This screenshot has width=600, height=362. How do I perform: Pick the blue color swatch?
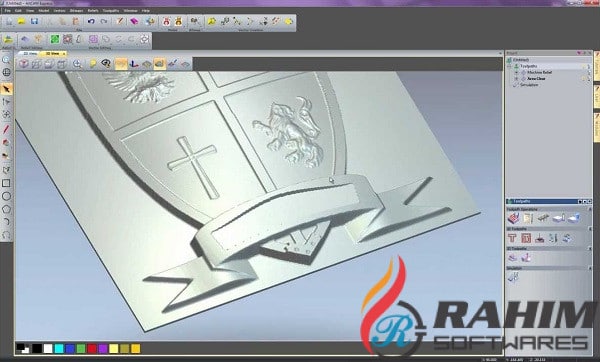coord(70,349)
